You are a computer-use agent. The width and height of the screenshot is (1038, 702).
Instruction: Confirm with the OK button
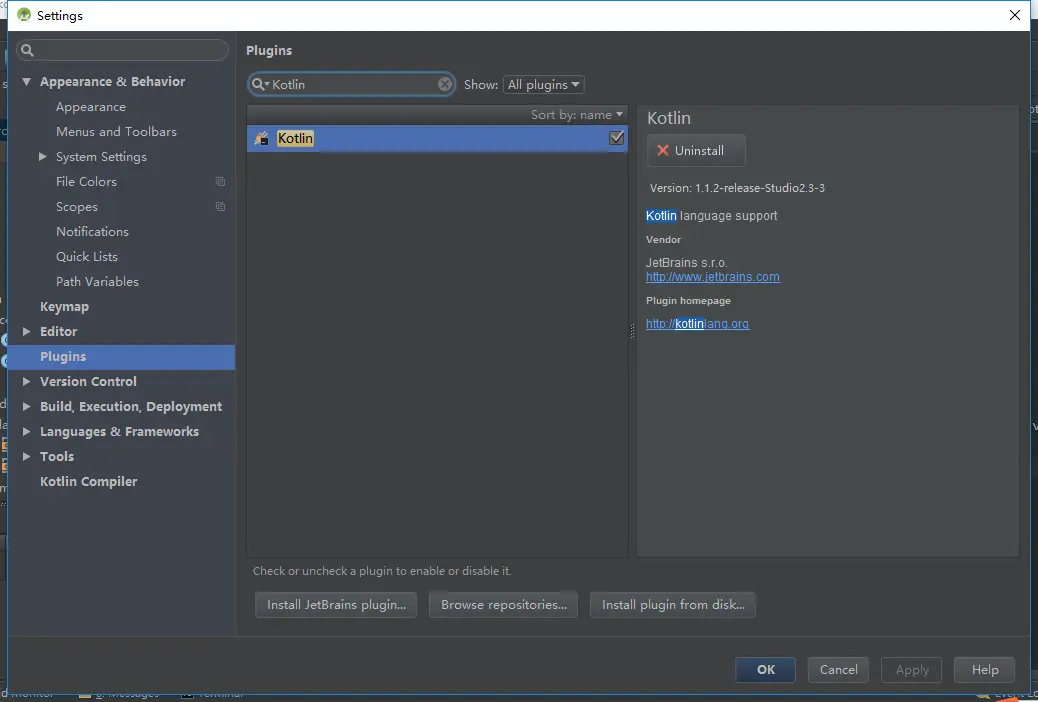point(765,670)
